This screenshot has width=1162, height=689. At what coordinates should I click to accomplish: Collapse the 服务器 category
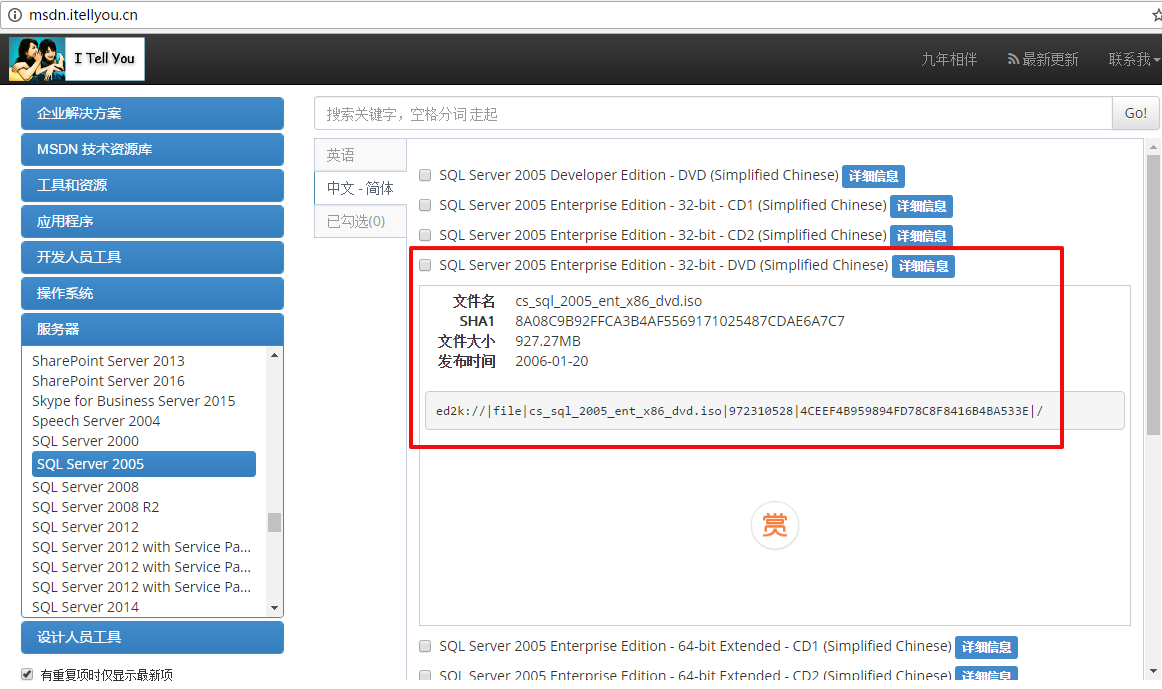(153, 329)
